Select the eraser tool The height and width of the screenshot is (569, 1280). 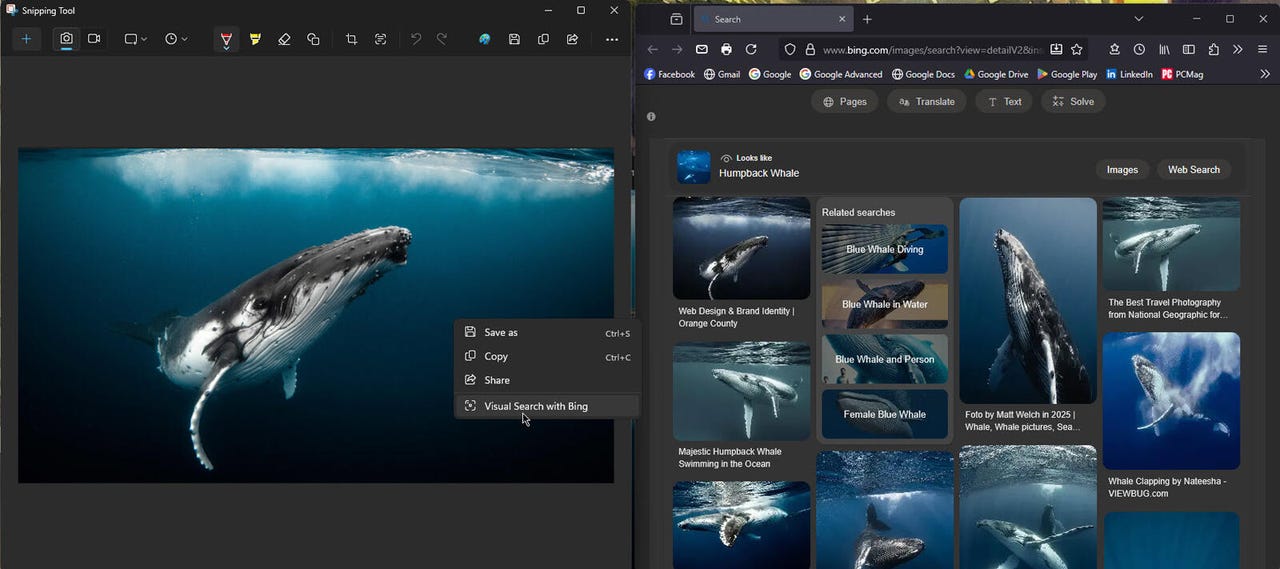pyautogui.click(x=284, y=39)
